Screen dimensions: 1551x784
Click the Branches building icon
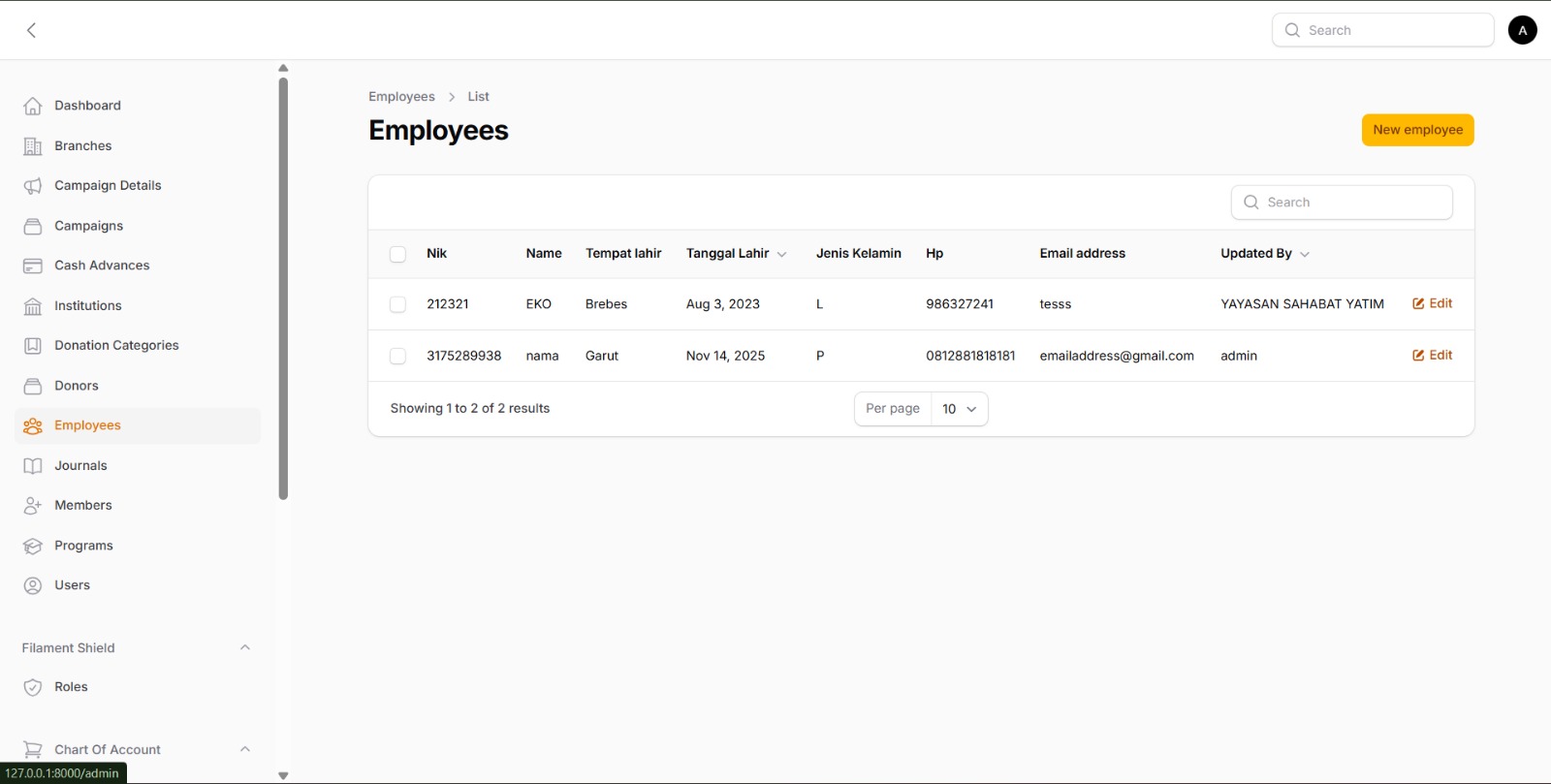click(33, 146)
